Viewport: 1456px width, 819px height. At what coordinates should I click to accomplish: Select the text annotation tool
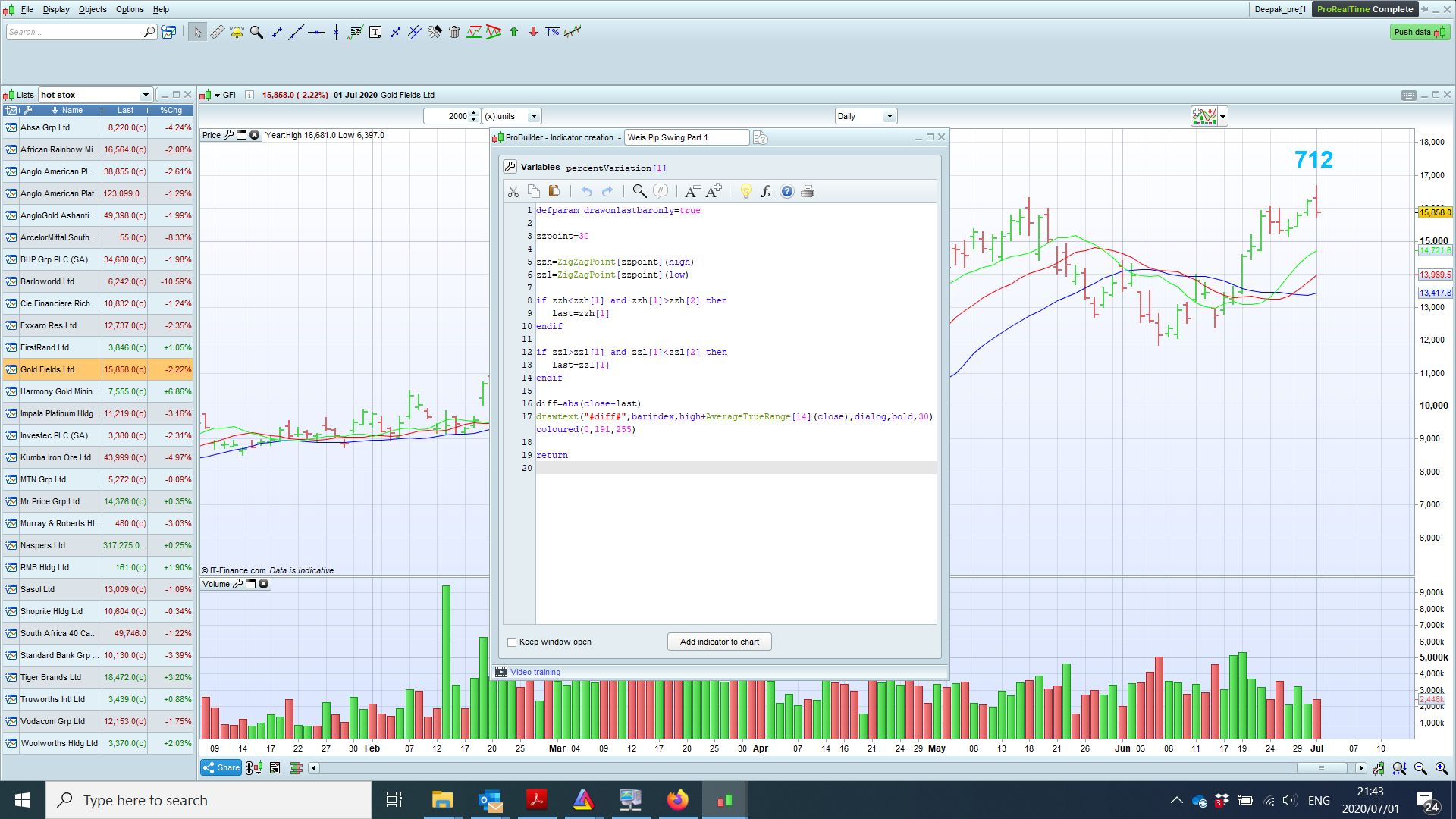coord(375,32)
